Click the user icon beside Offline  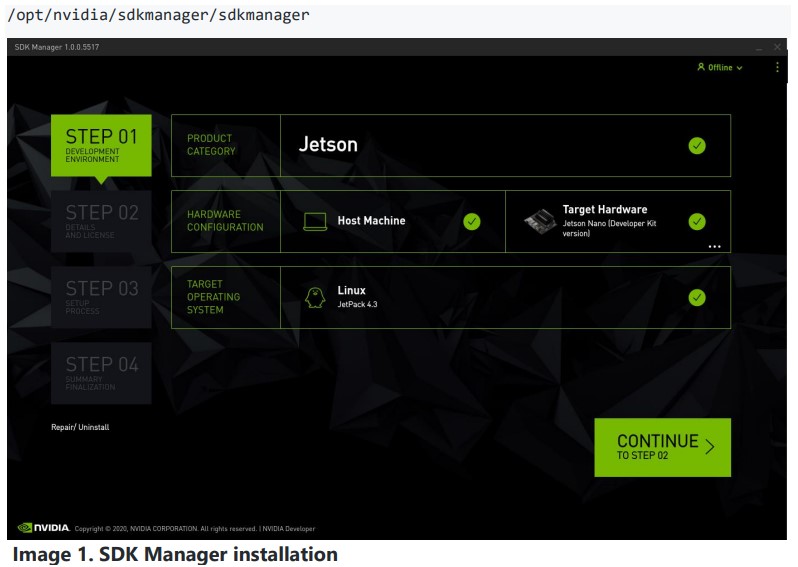coord(701,67)
